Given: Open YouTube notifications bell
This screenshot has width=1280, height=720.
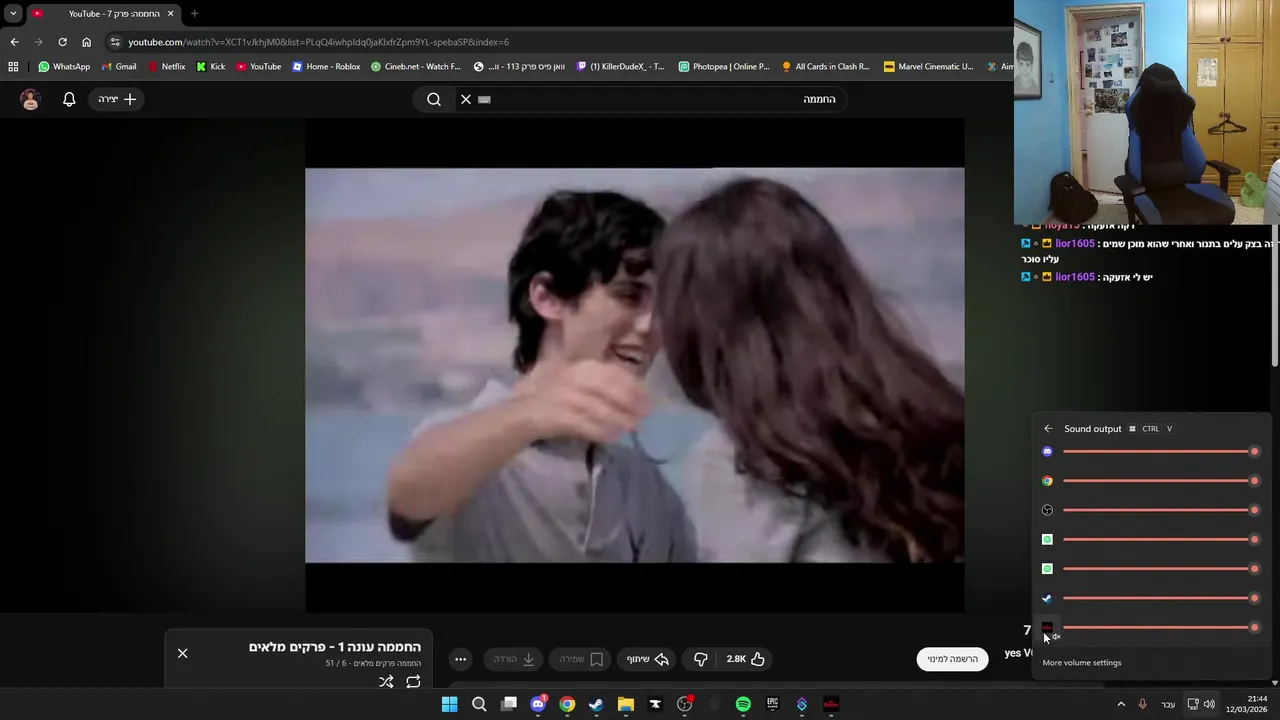Looking at the screenshot, I should click(x=69, y=99).
